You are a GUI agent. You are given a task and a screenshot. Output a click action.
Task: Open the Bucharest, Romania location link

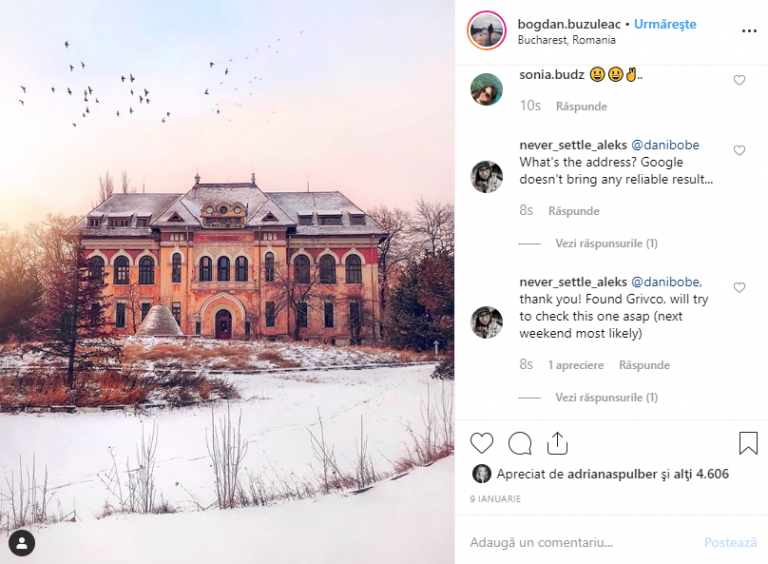click(566, 40)
